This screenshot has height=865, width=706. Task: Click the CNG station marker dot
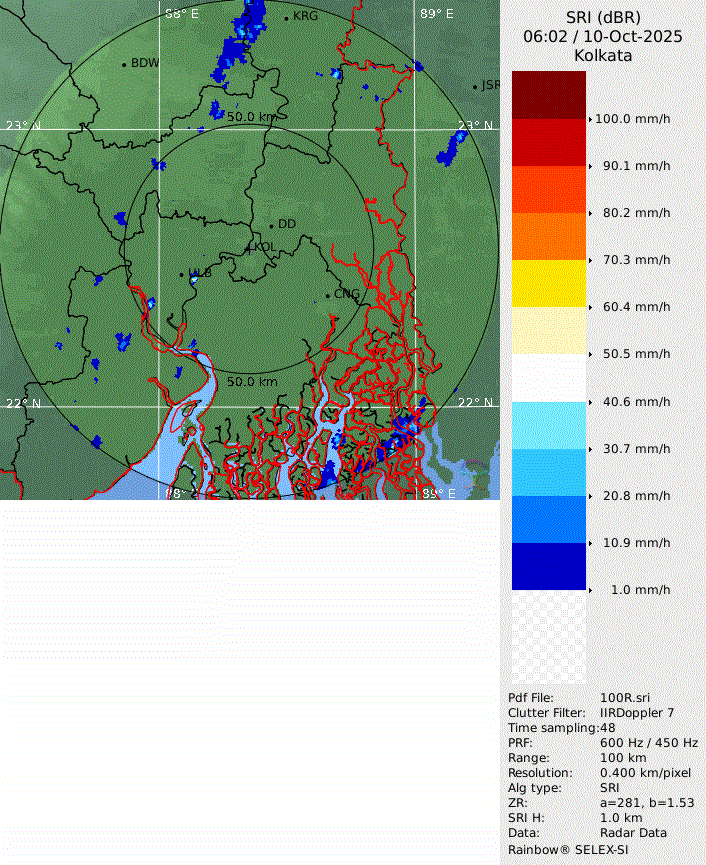327,295
